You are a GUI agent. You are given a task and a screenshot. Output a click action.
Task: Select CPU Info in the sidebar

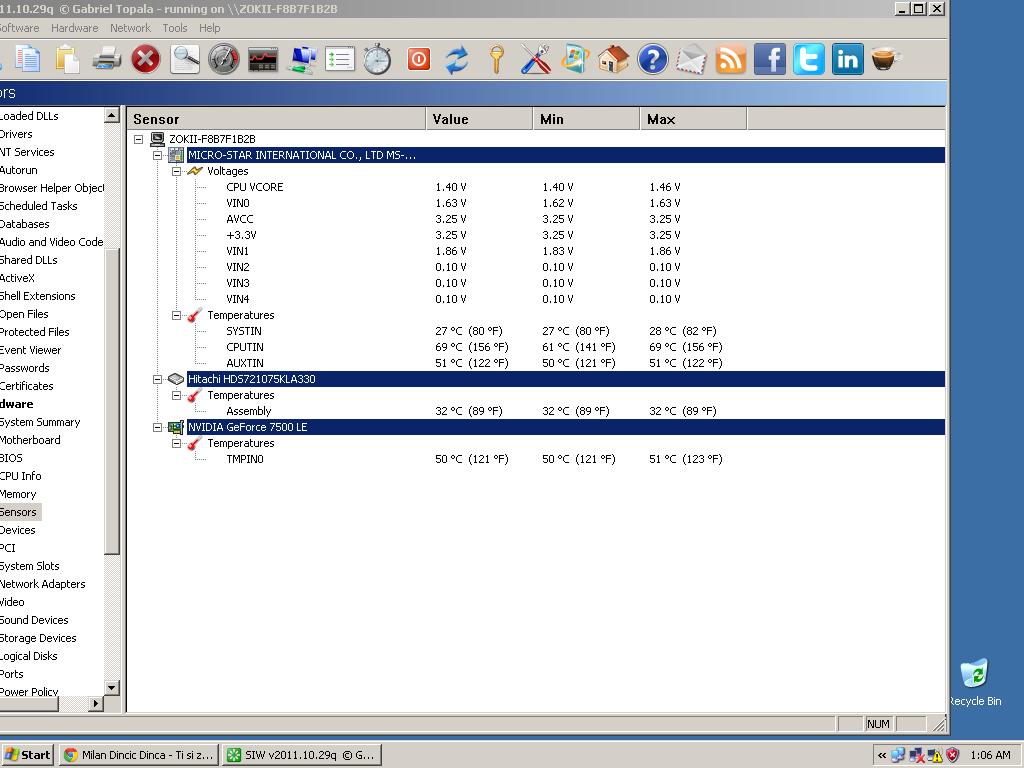[20, 476]
